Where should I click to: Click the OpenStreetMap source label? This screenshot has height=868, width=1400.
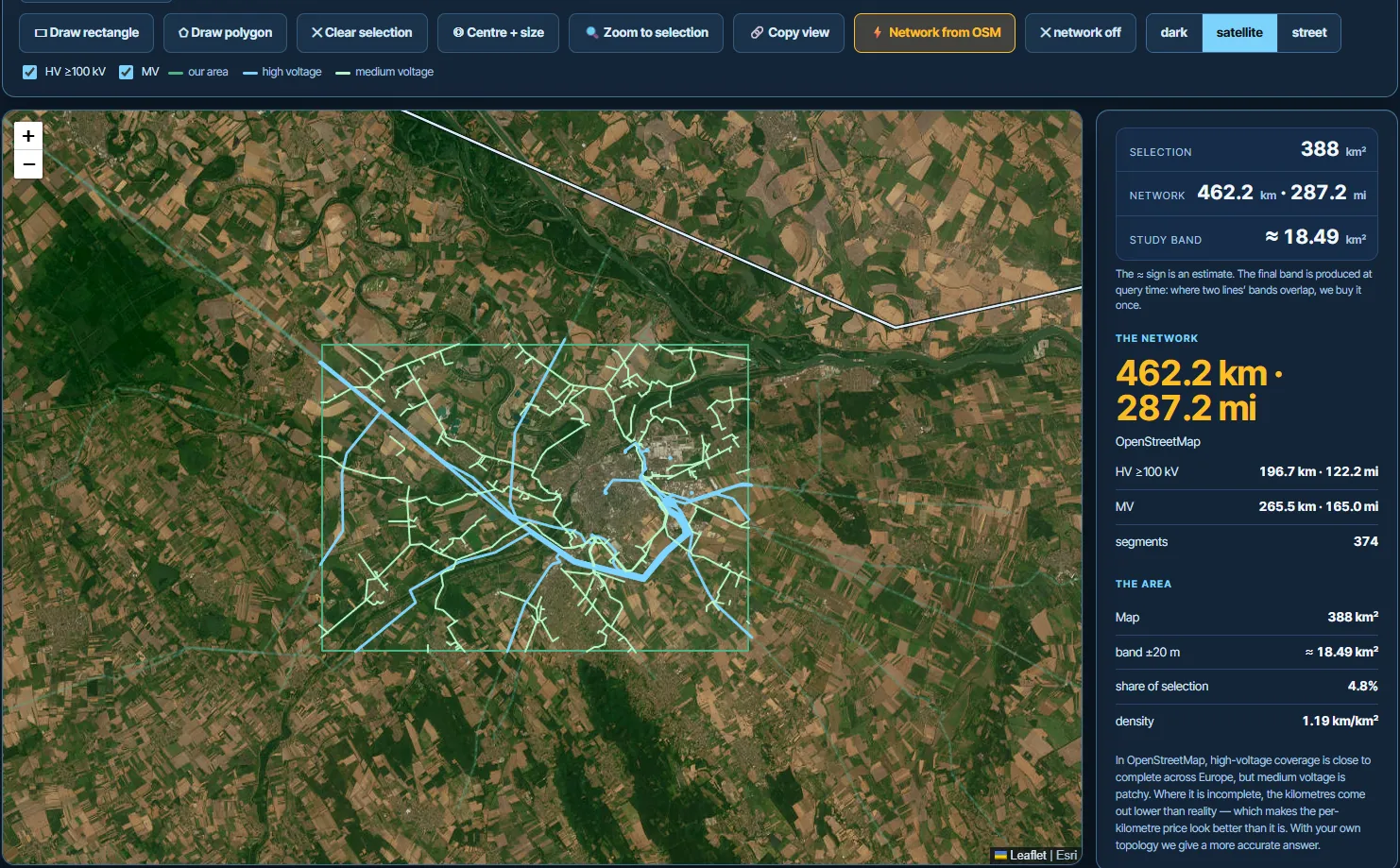pos(1158,442)
